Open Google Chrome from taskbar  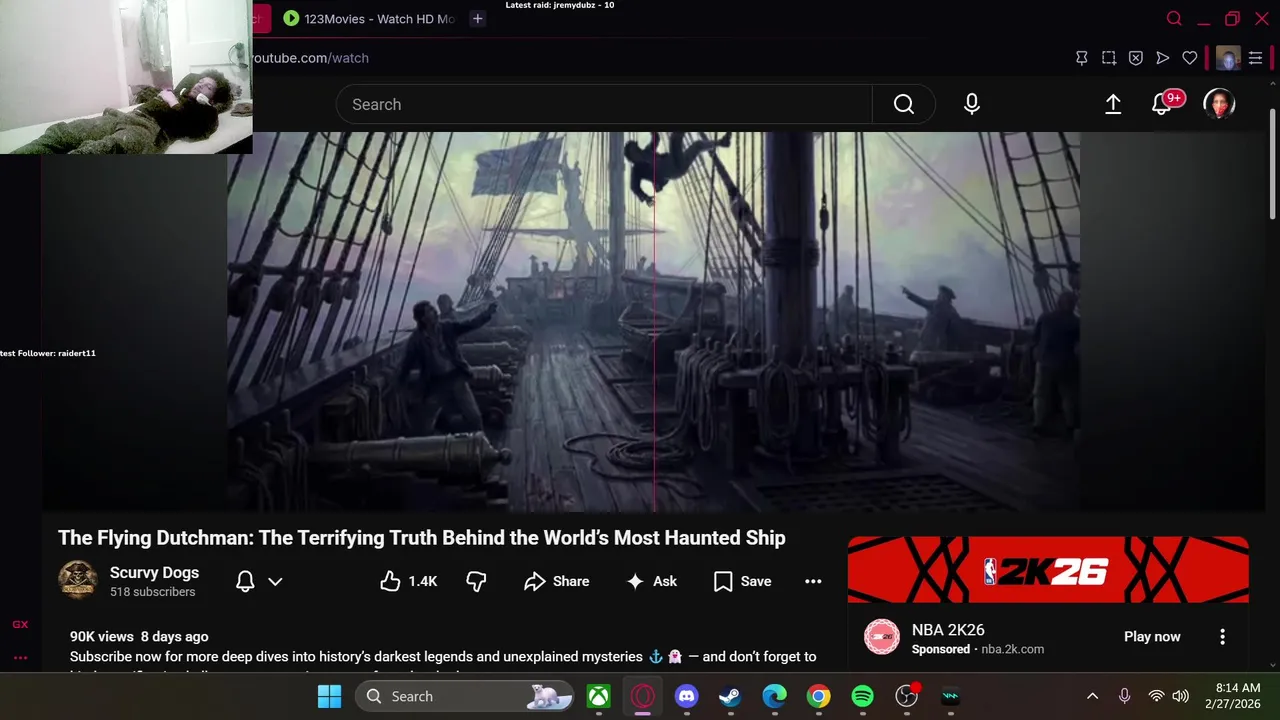click(818, 696)
